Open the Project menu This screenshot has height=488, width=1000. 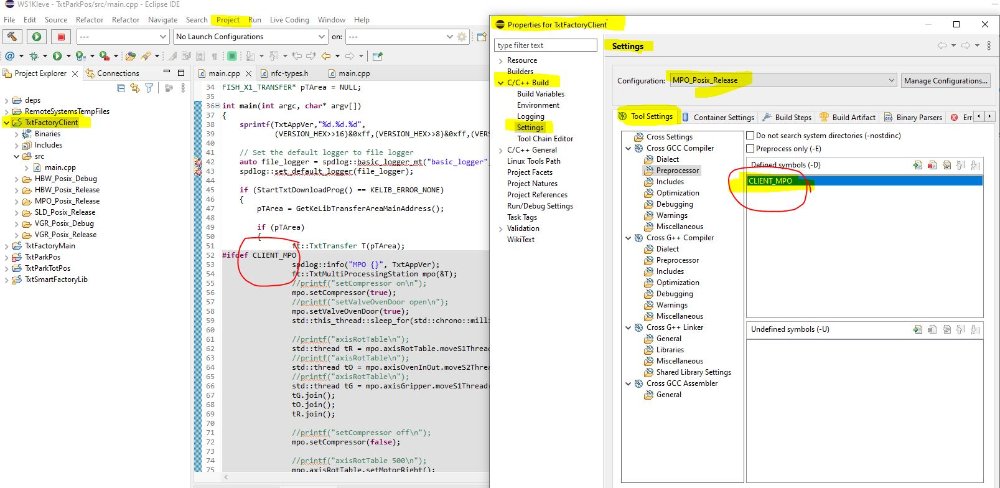(228, 20)
